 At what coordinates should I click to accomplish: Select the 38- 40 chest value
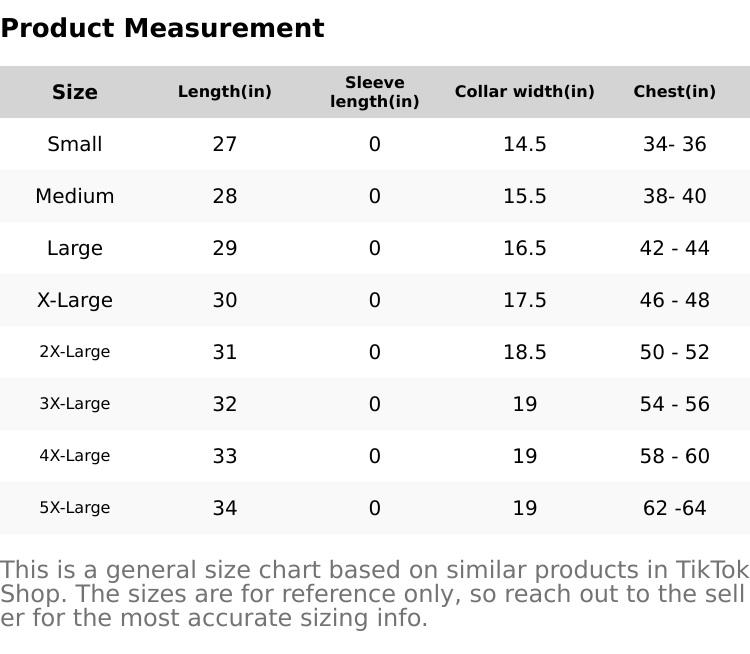tap(675, 196)
